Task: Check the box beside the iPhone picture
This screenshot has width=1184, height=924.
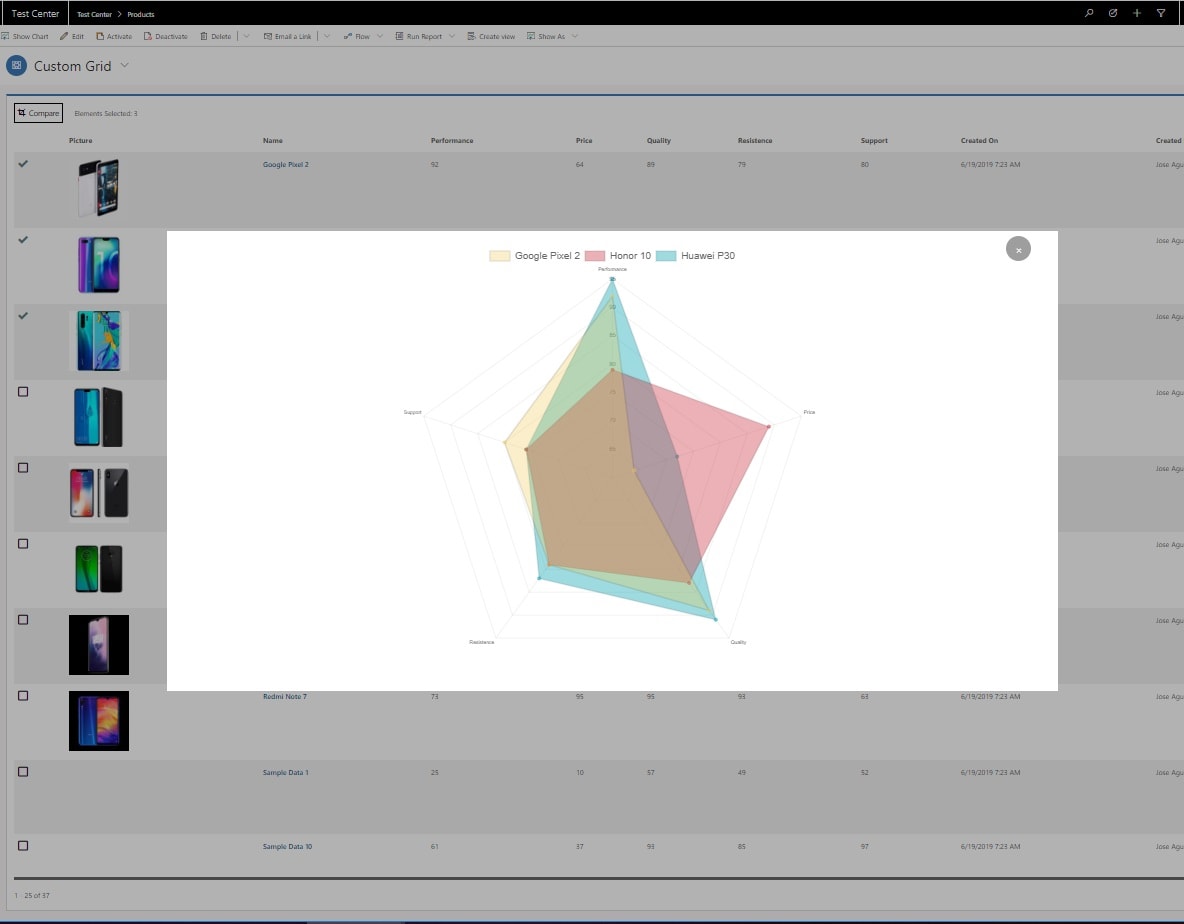Action: 23,468
